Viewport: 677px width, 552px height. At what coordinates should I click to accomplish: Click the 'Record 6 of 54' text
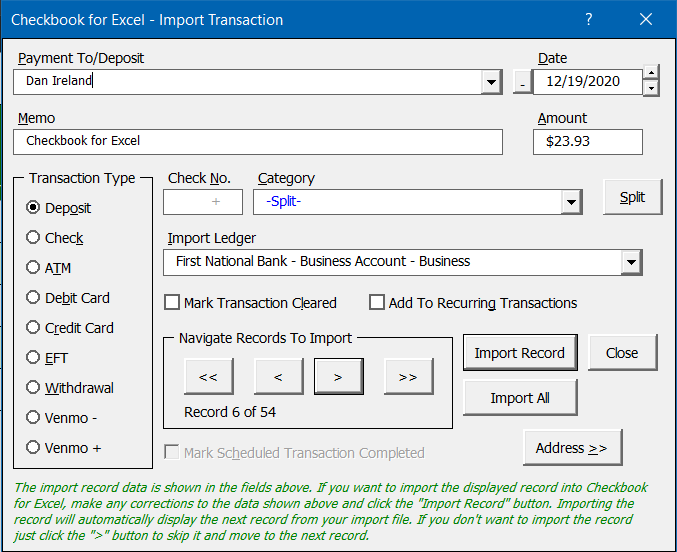(x=230, y=412)
